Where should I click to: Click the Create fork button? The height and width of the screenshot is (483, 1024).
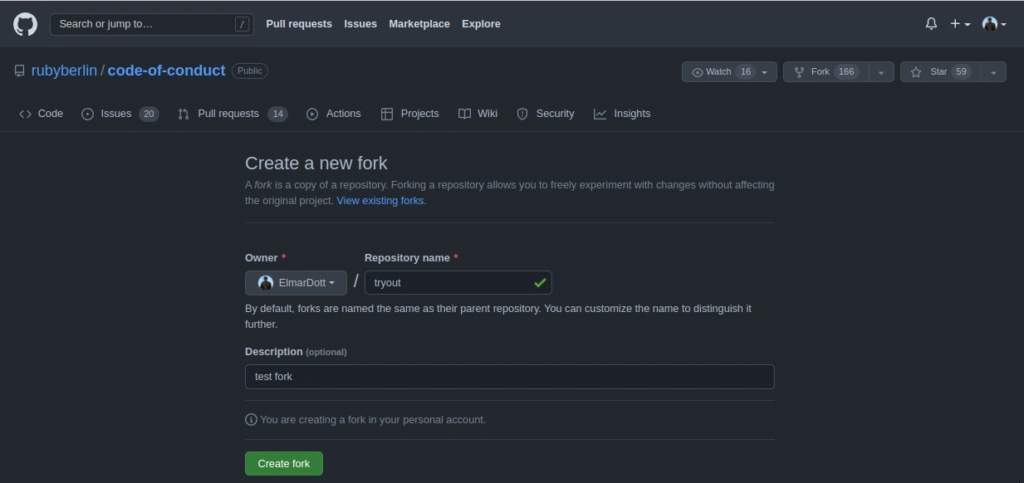coord(283,463)
